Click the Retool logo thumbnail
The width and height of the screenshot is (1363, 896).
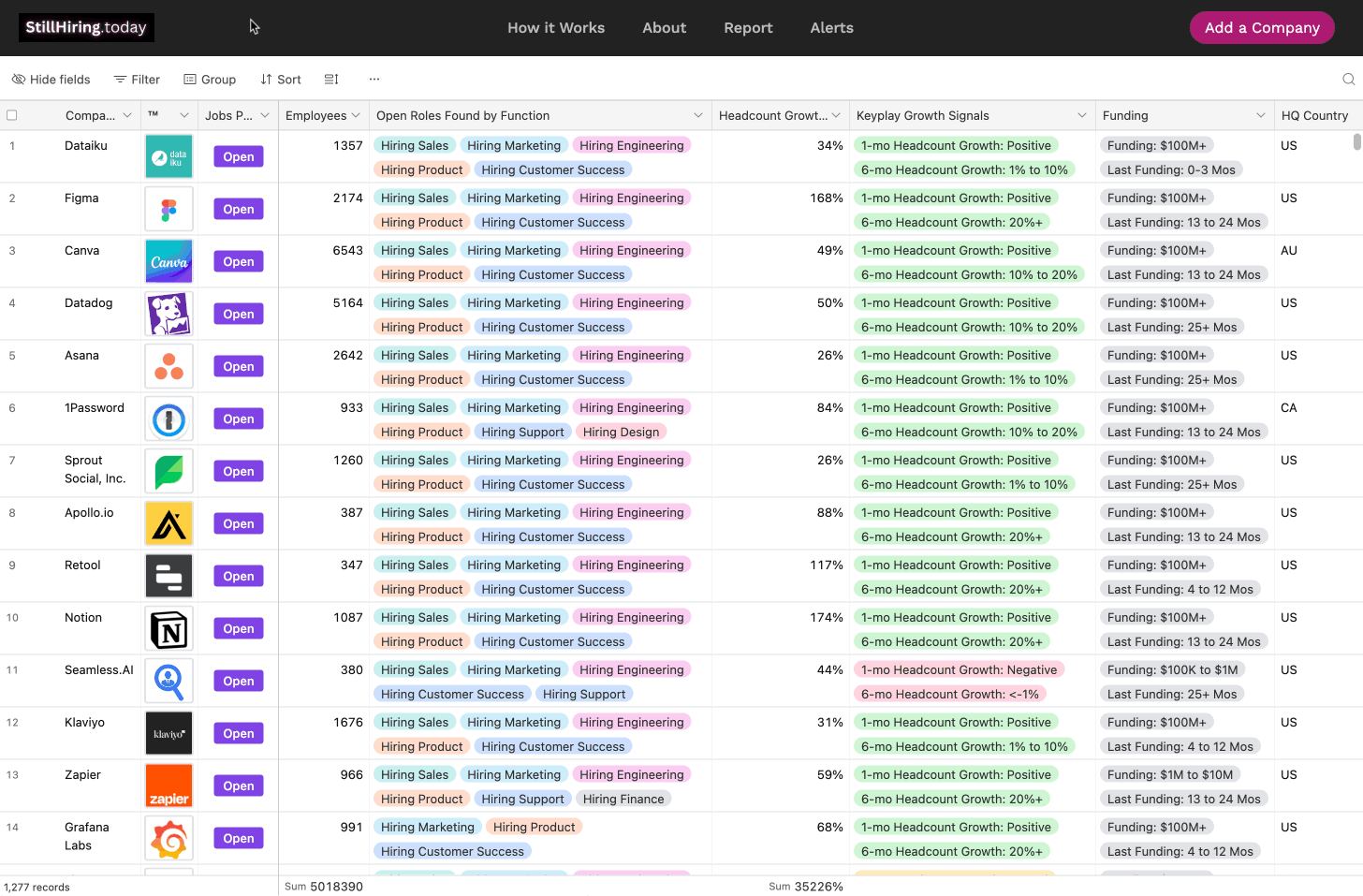[169, 576]
